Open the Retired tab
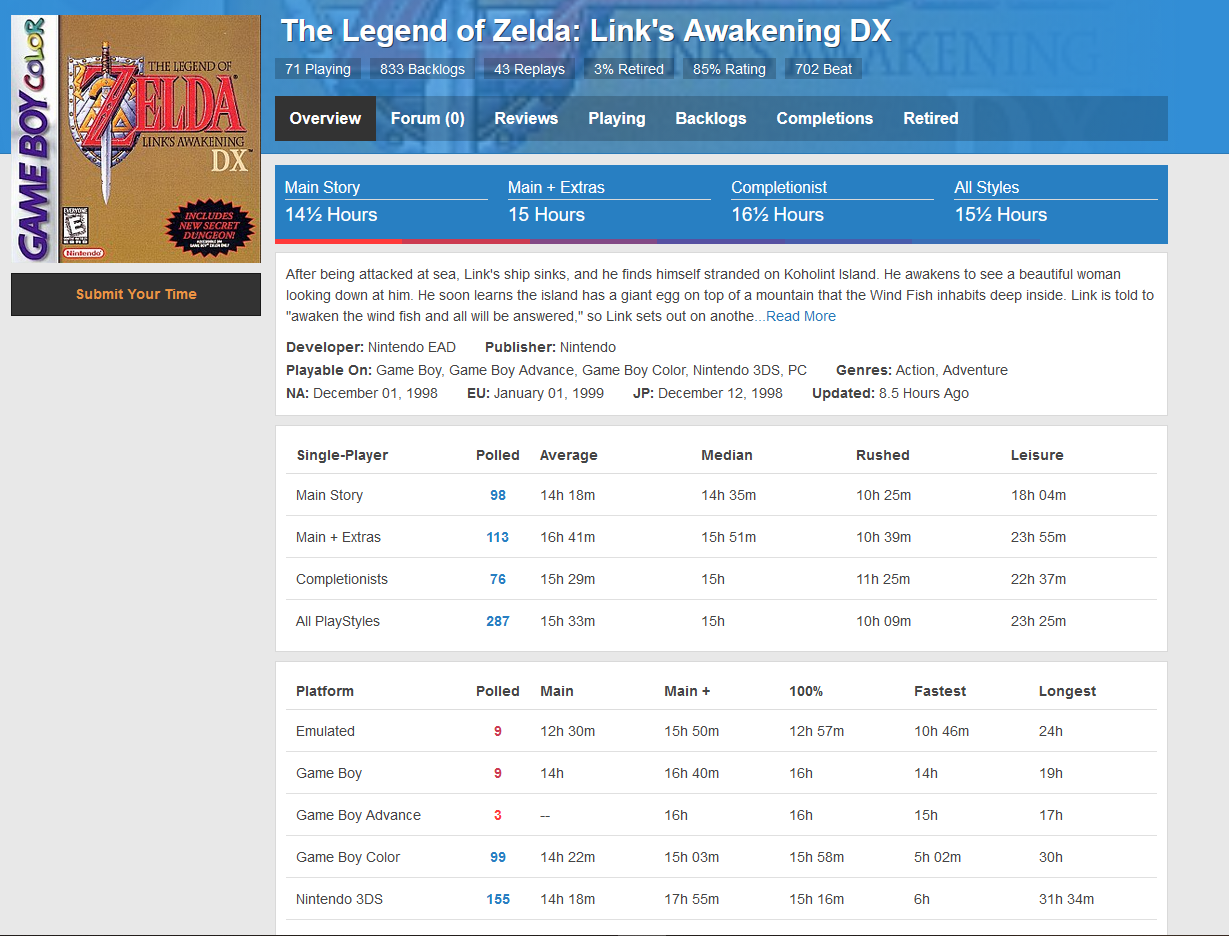Image resolution: width=1229 pixels, height=936 pixels. (931, 118)
